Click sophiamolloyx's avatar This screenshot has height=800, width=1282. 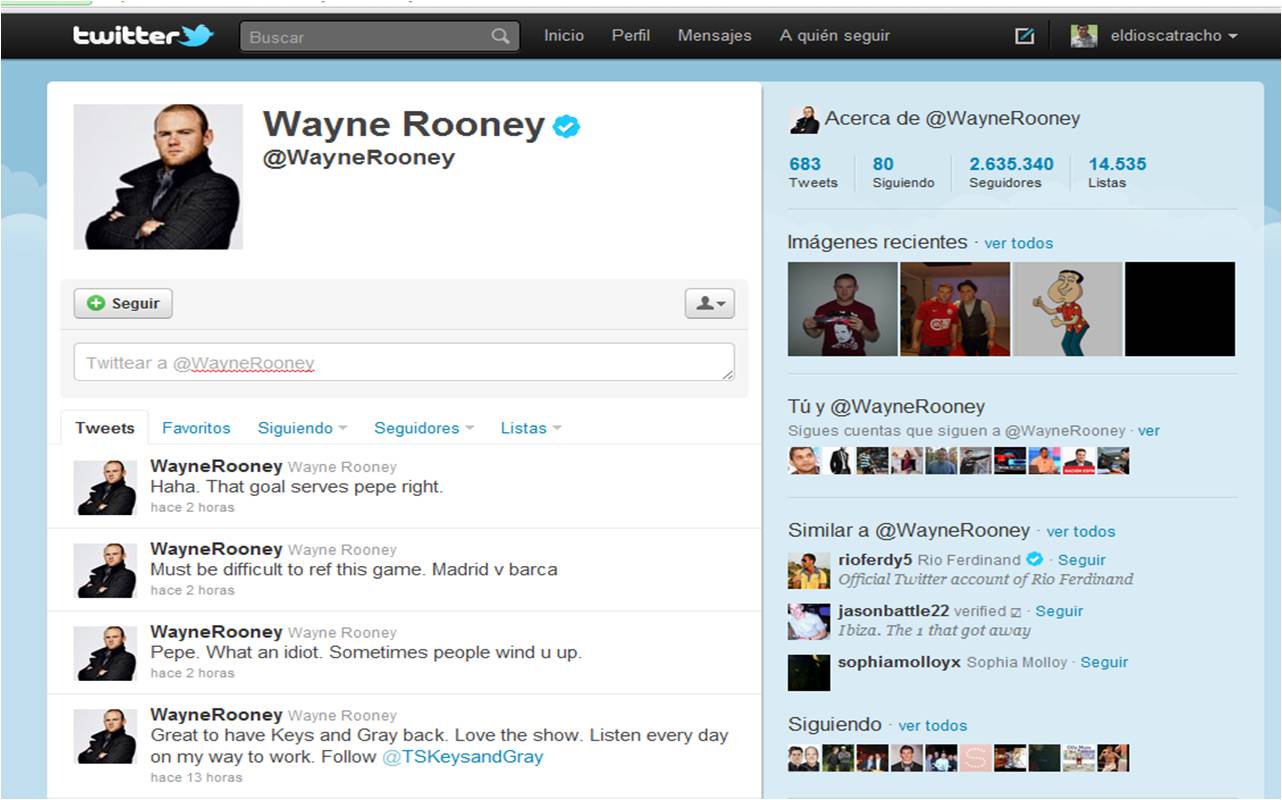(x=808, y=672)
